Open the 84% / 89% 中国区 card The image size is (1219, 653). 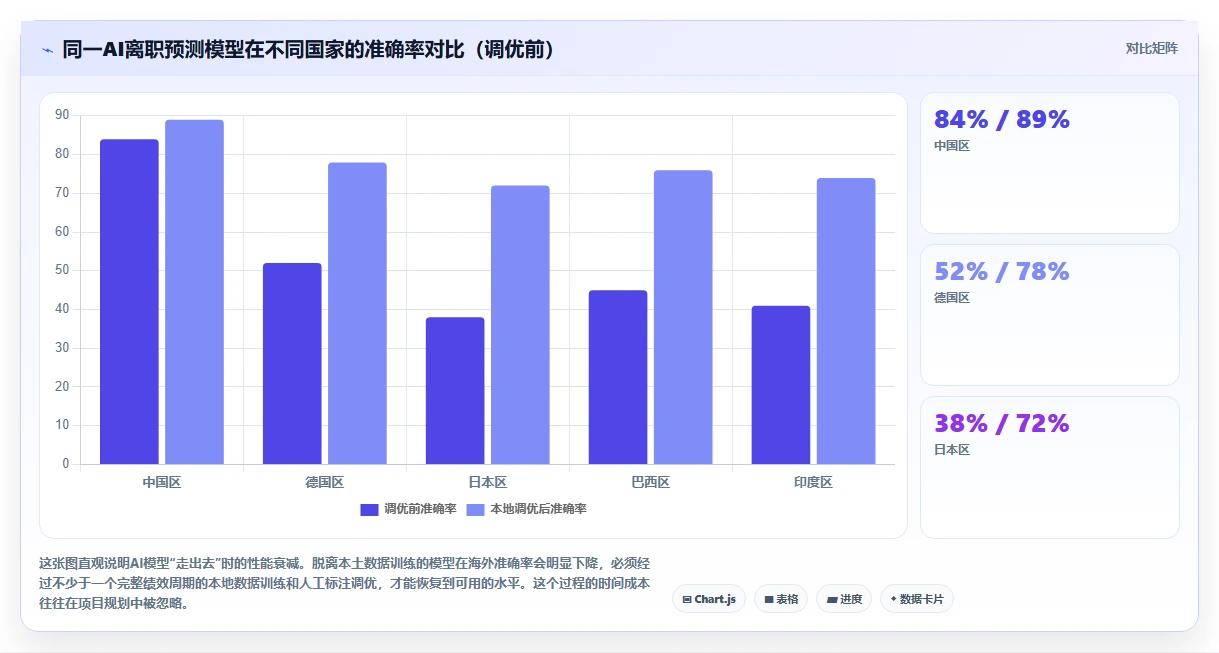pyautogui.click(x=1050, y=163)
